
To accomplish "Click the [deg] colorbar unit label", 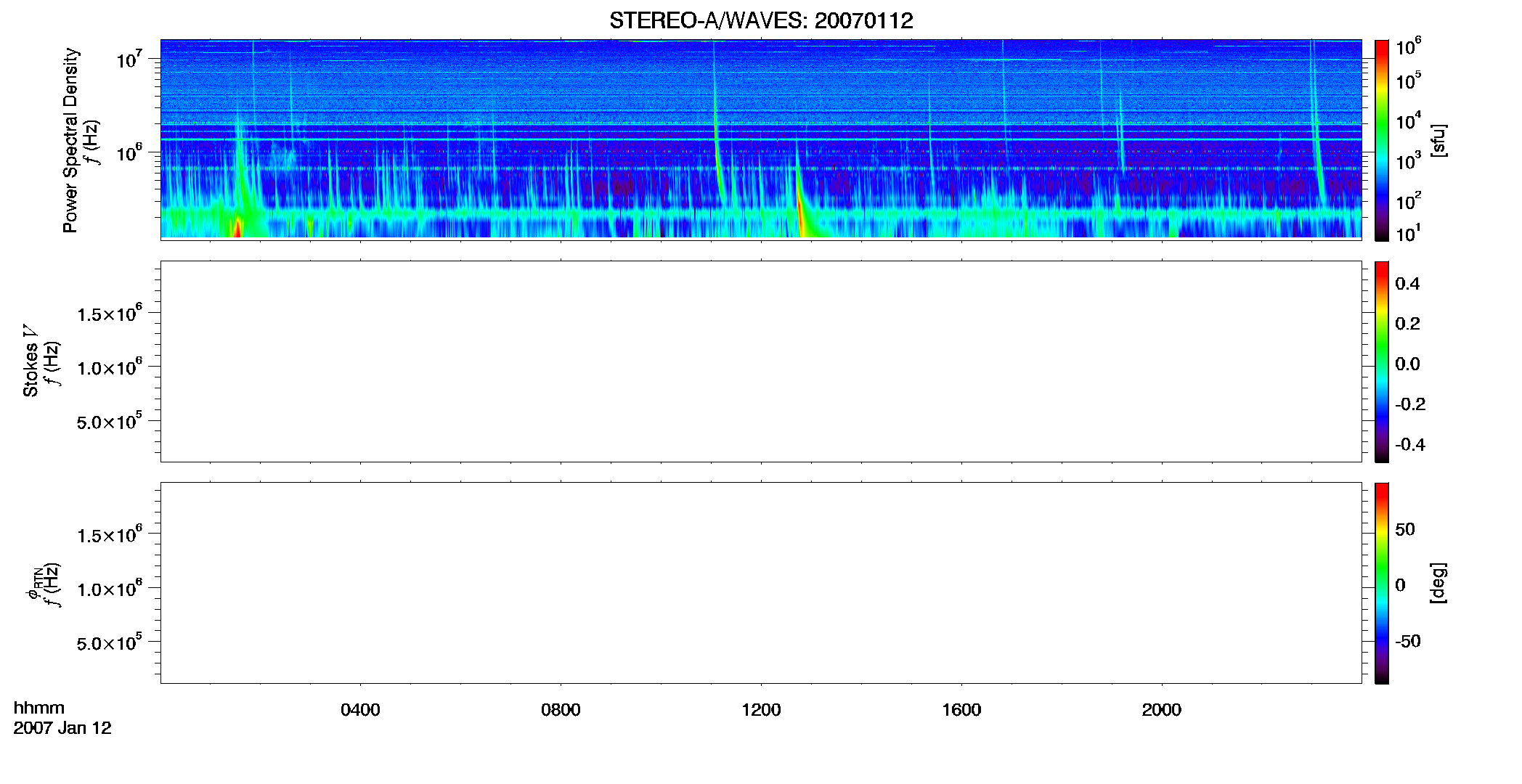I will [1438, 583].
